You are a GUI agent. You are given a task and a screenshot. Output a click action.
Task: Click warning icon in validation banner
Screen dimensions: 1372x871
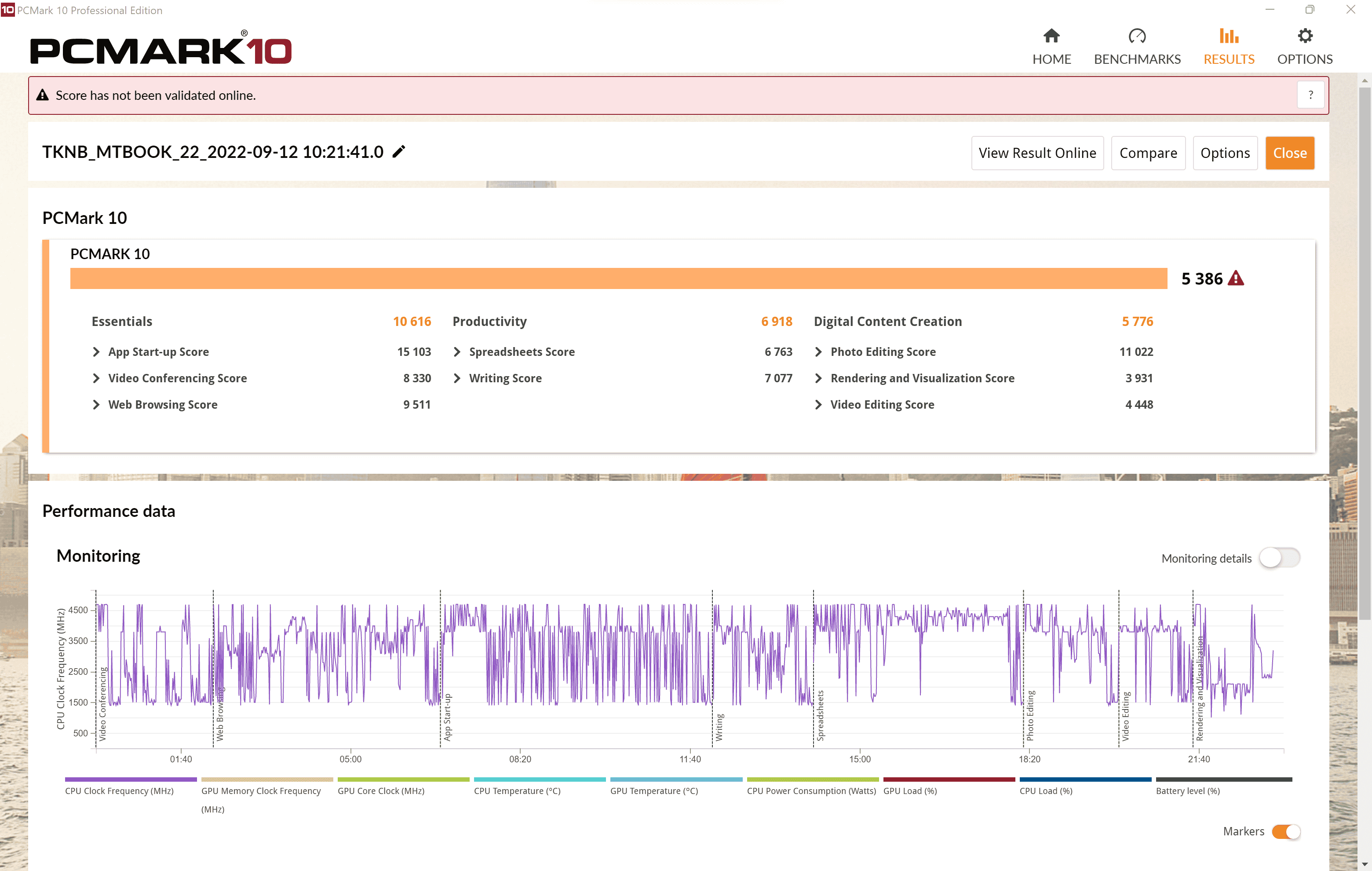tap(43, 95)
